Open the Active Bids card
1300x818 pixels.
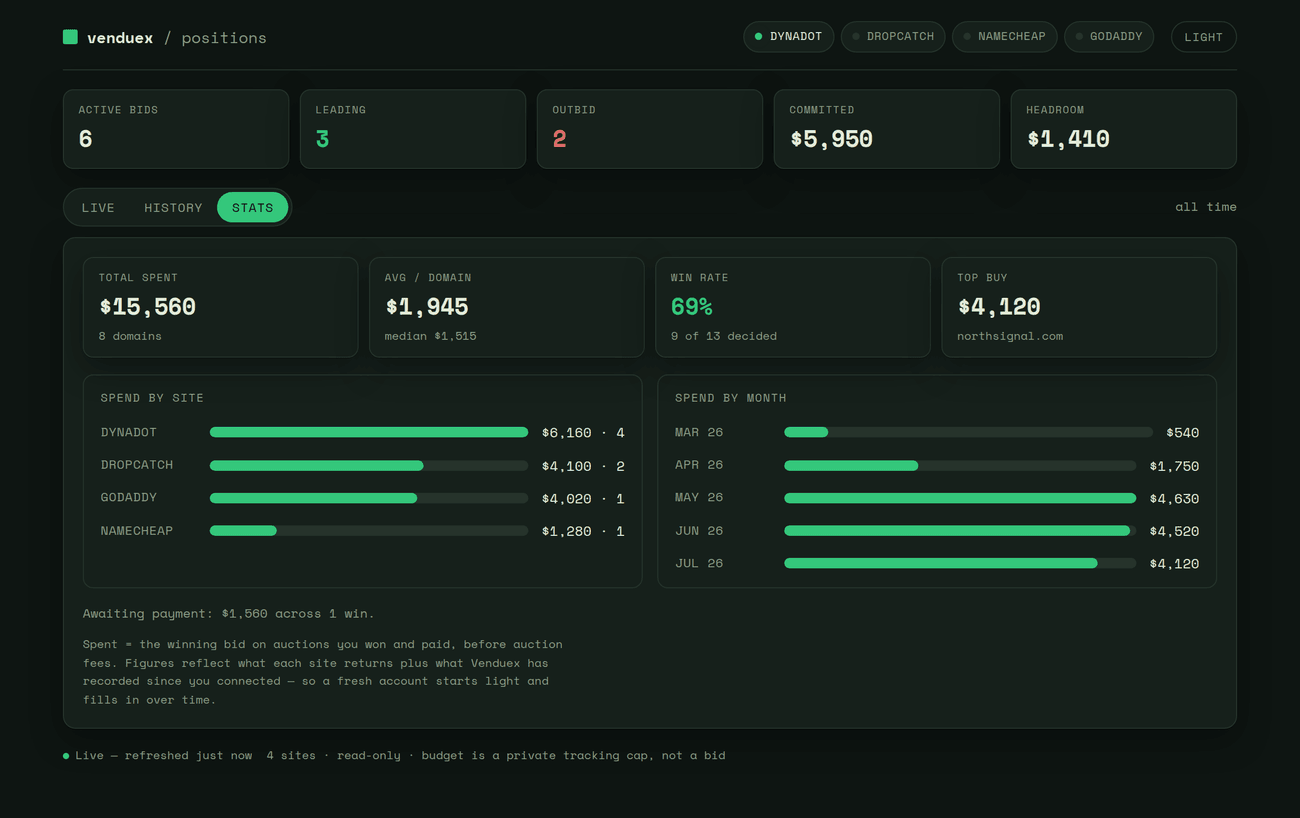point(176,129)
